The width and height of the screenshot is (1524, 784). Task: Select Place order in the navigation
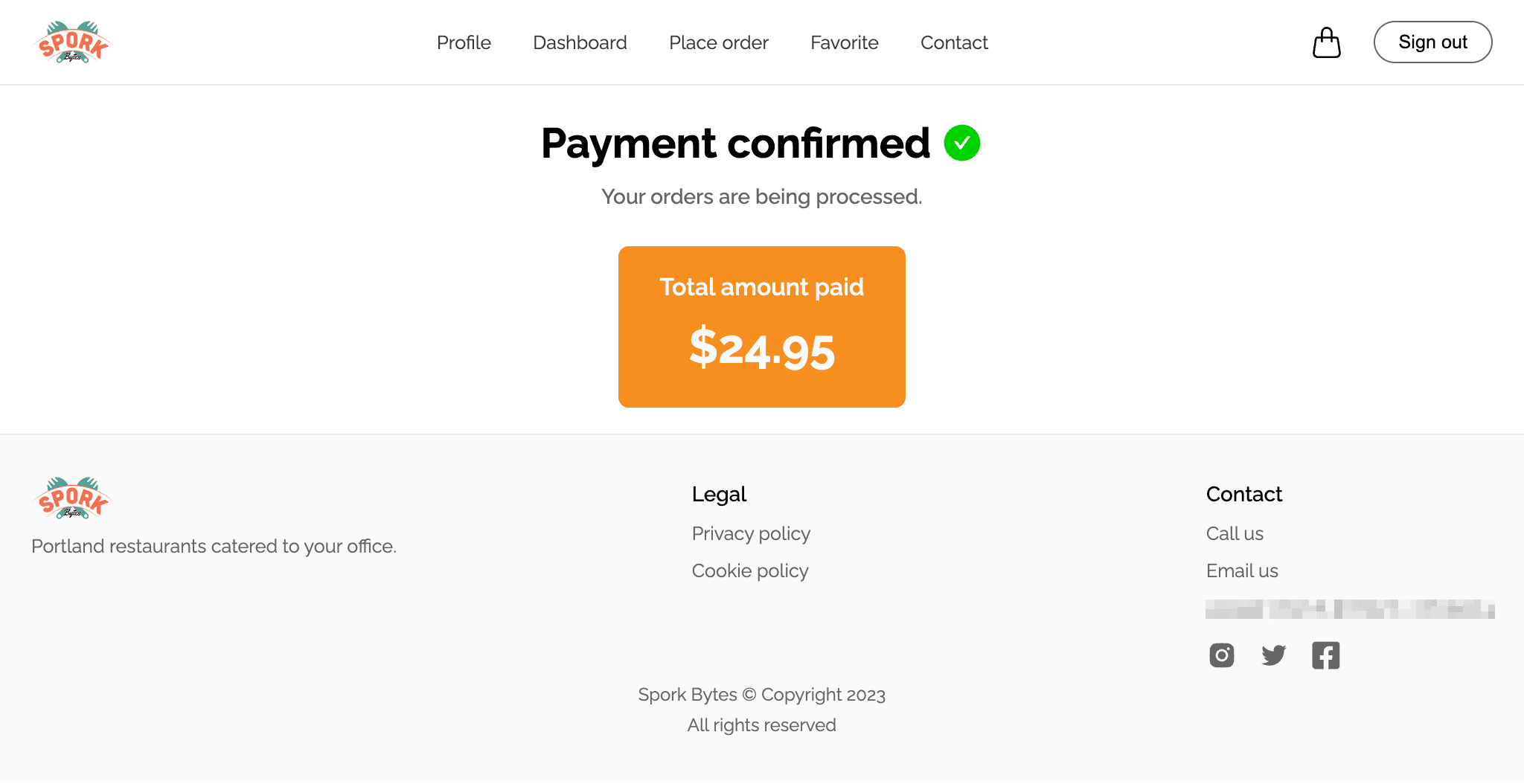718,42
